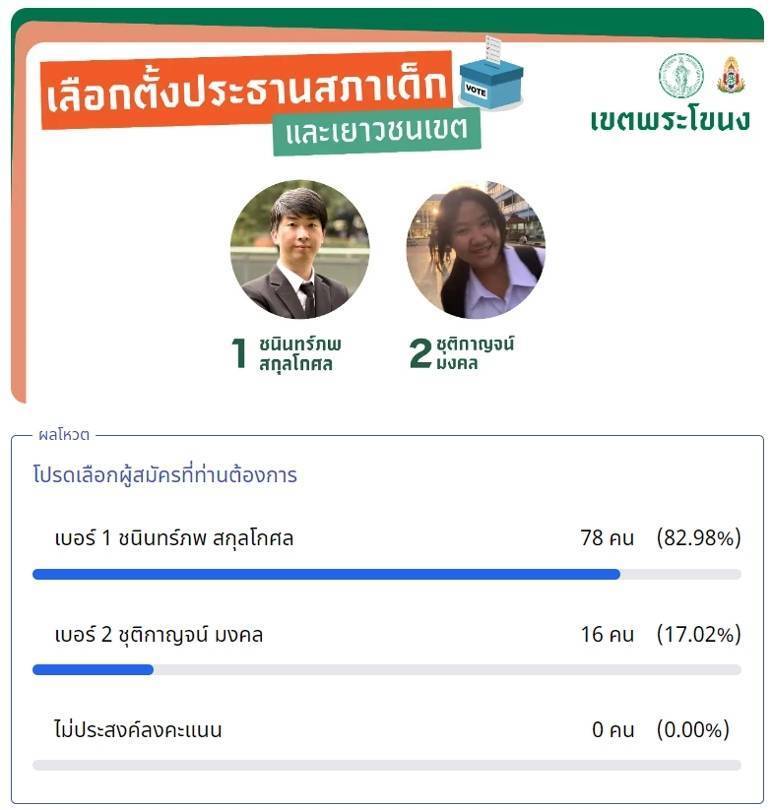
Task: Click the large green number 2
Action: coord(420,353)
